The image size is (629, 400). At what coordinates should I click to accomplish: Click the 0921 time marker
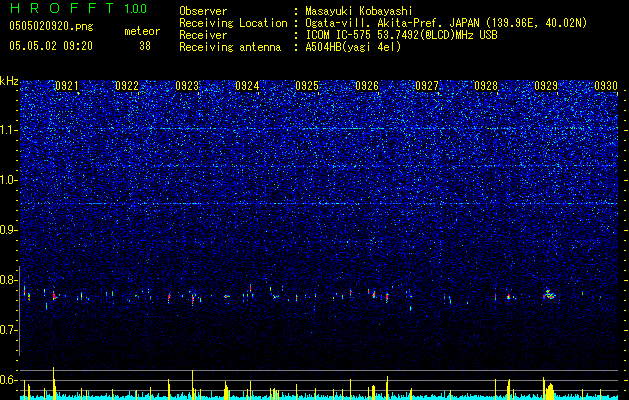(x=67, y=85)
